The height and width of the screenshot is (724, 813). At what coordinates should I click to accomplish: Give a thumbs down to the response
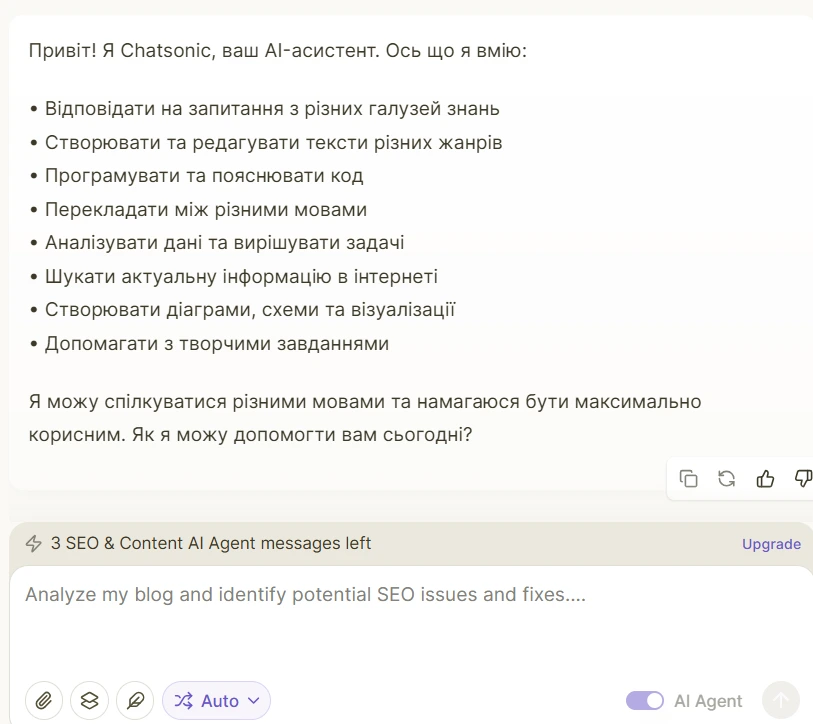tap(803, 478)
